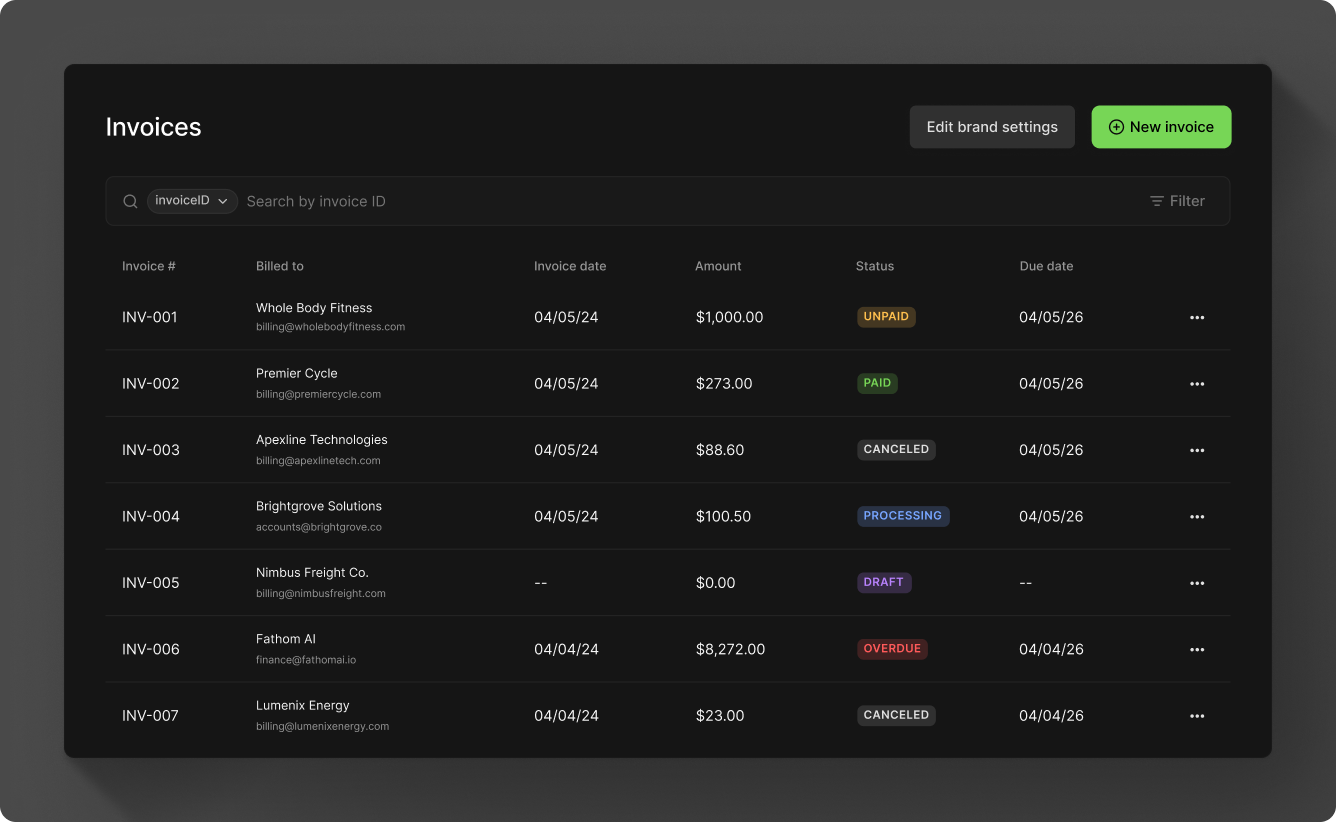Screen dimensions: 1336x822
Task: Expand the invoiceID search field dropdown
Action: [192, 201]
